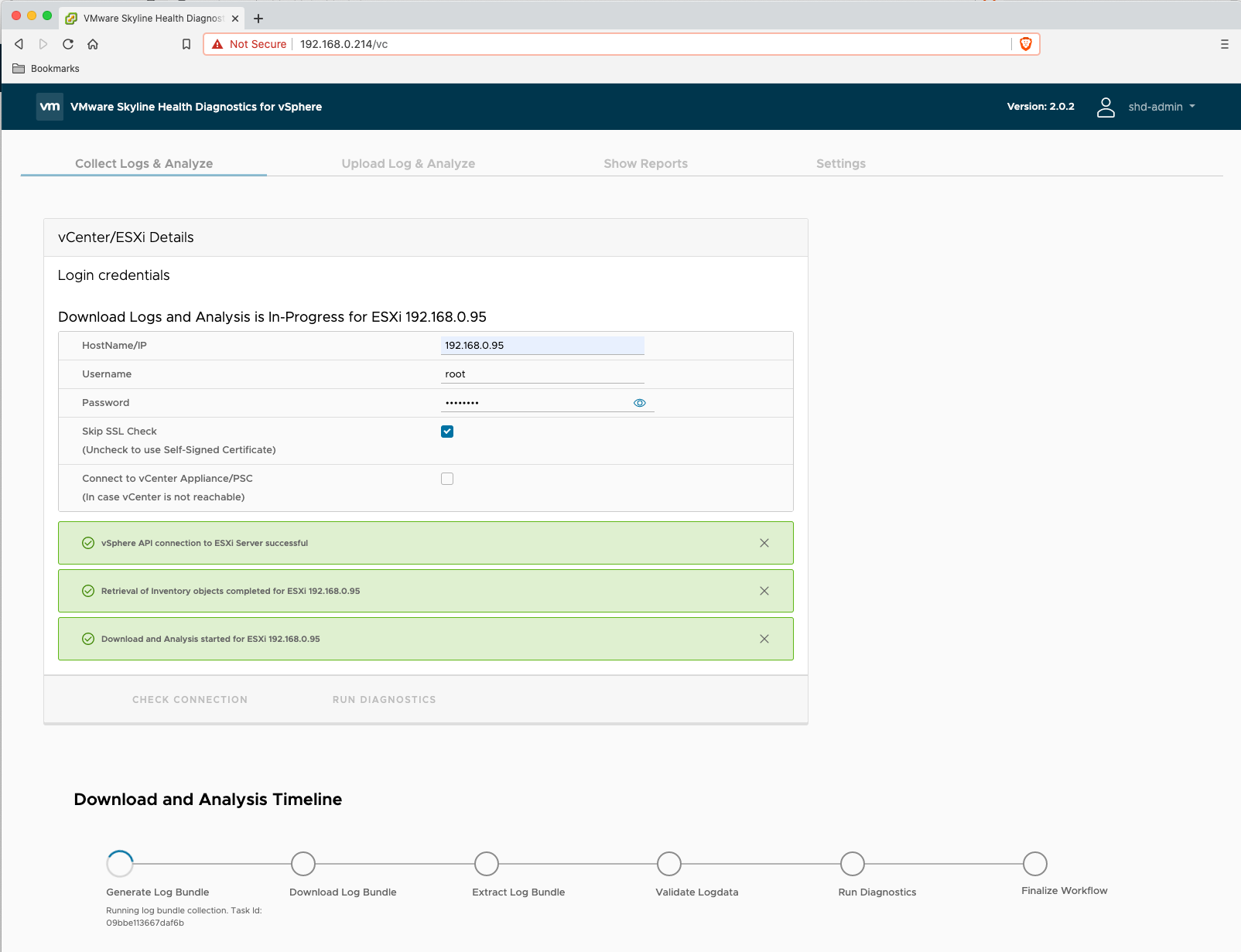Open the Settings tab
1241x952 pixels.
tap(841, 163)
